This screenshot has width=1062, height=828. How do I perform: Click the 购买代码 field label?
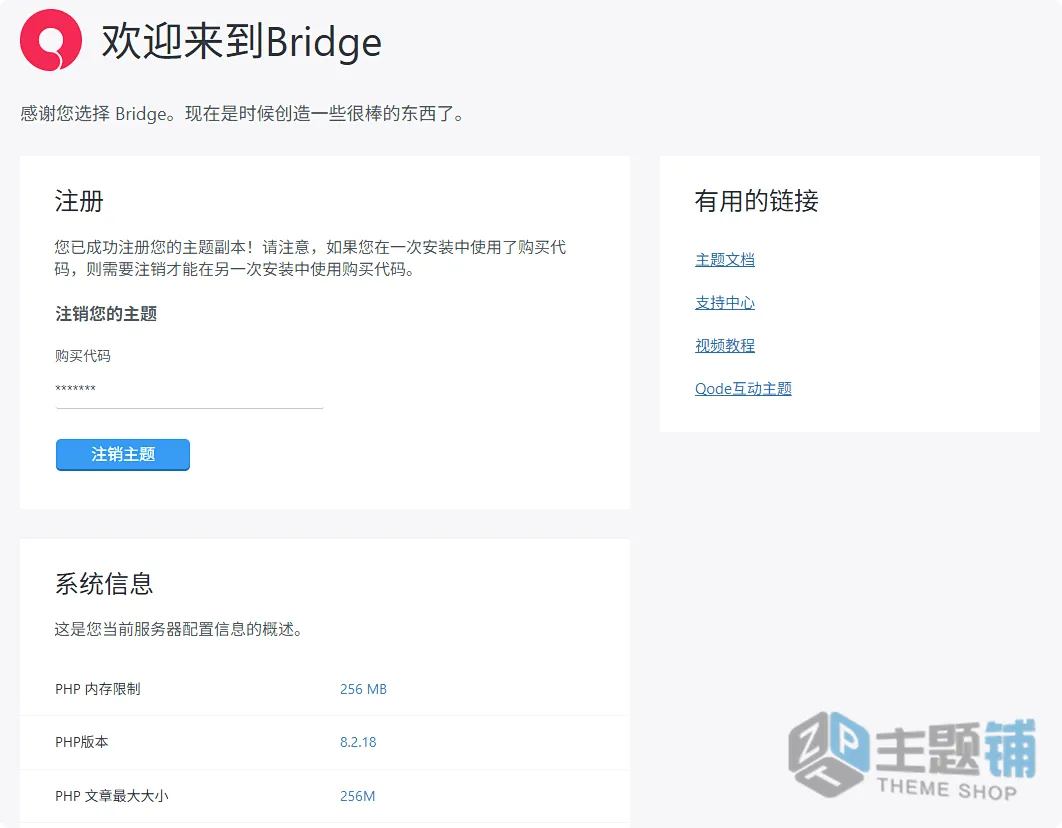coord(83,356)
